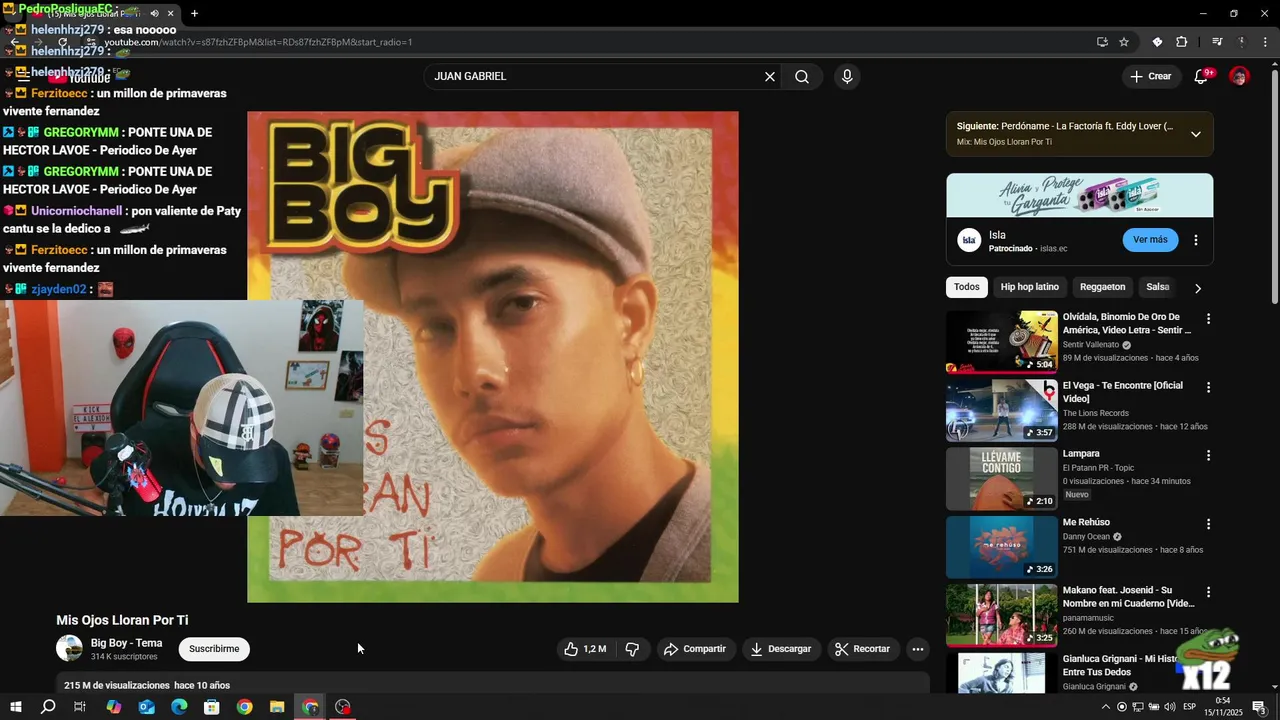
Task: Click the Me Rehúso video title
Action: 1086,522
